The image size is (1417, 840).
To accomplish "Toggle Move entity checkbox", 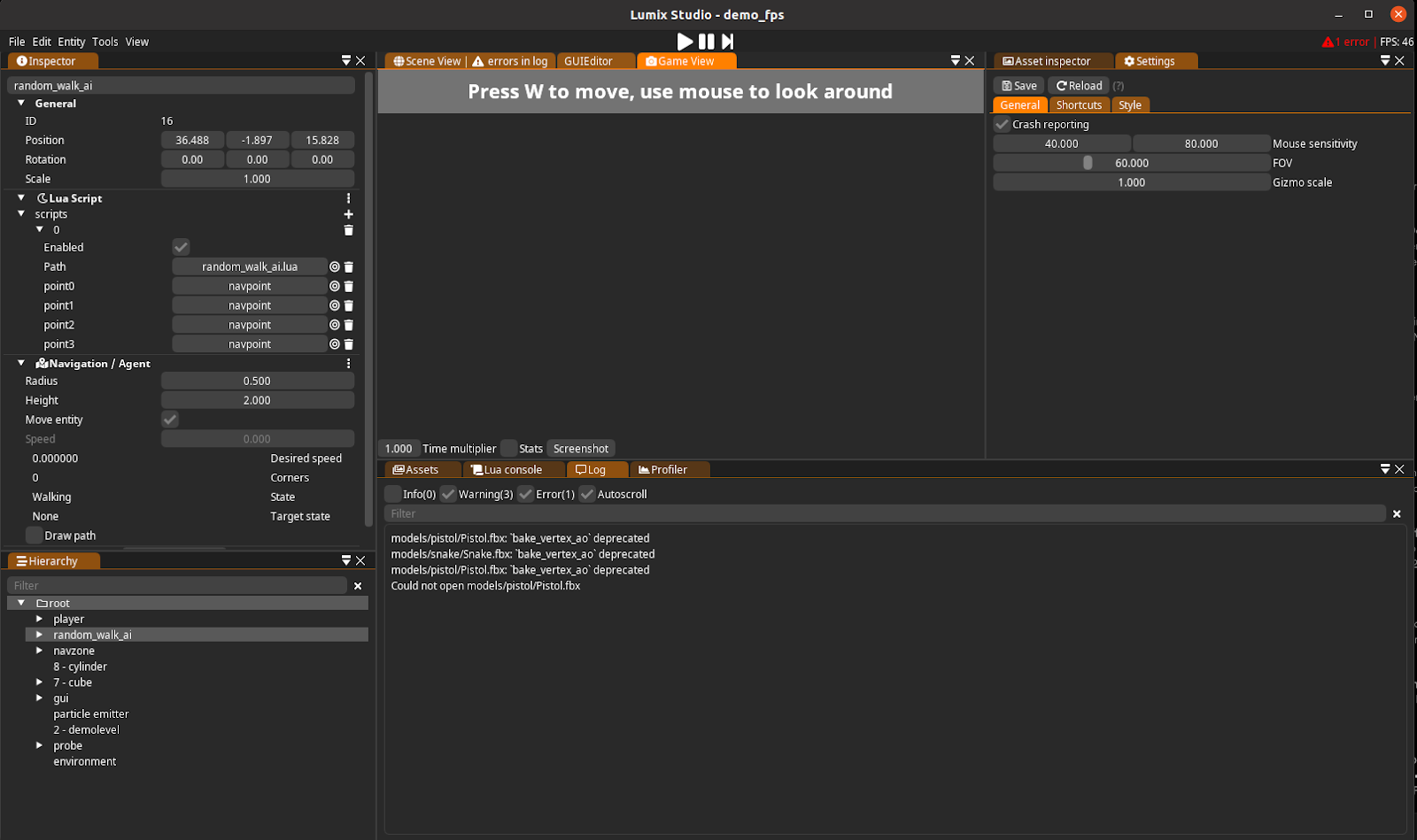I will click(x=170, y=420).
